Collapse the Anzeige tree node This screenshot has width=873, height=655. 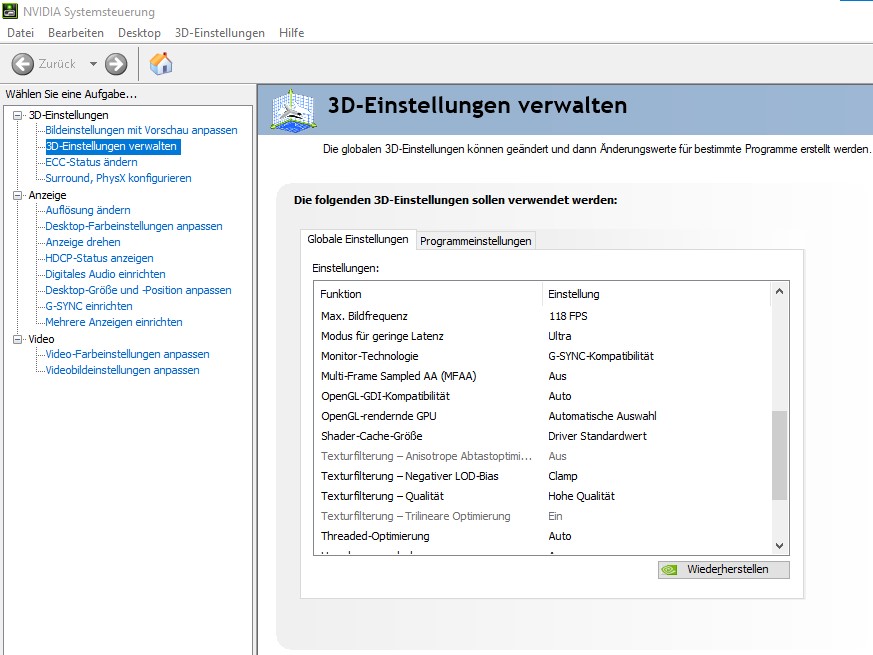18,195
